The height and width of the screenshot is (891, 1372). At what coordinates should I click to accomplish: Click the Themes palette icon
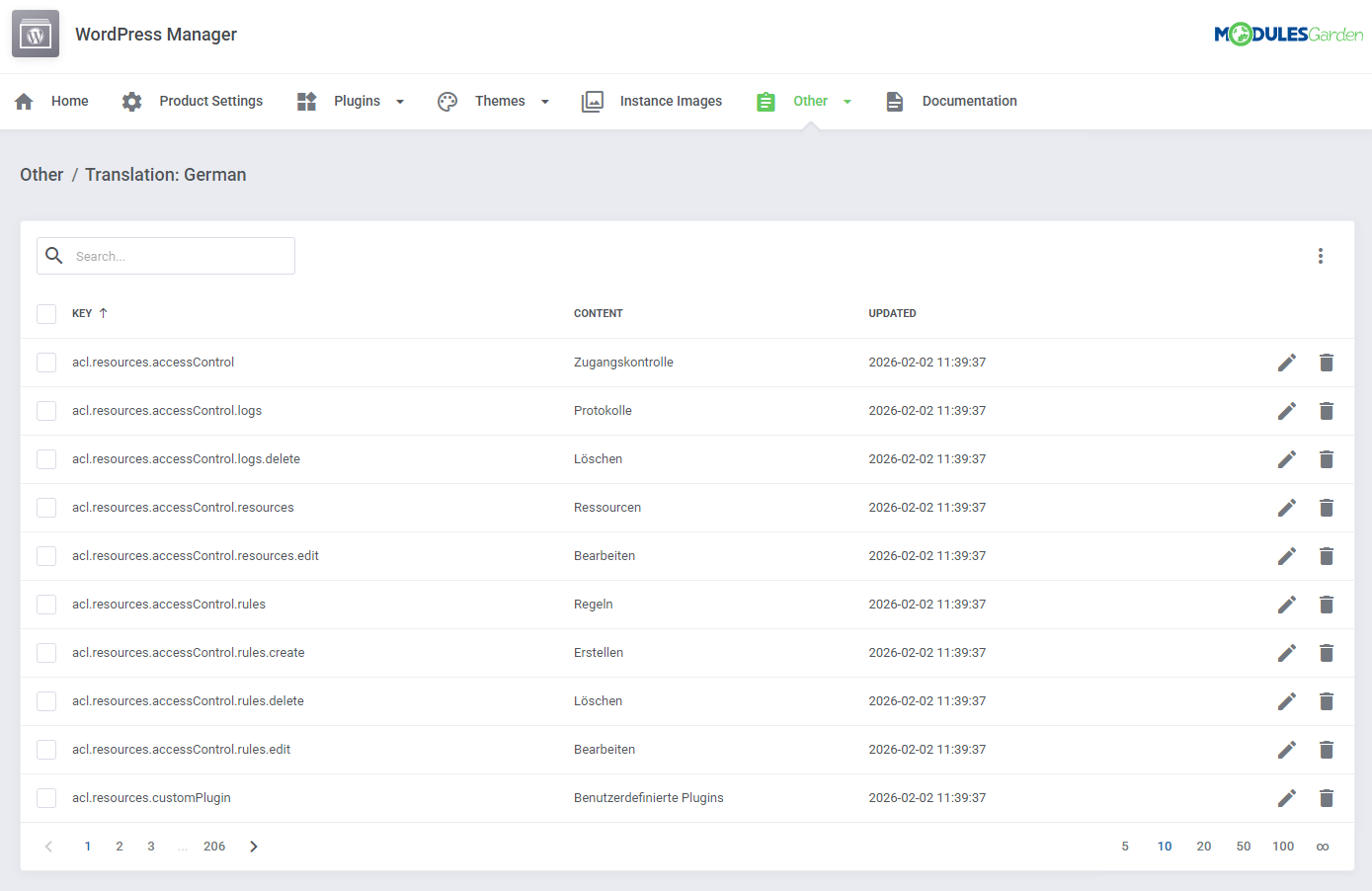pos(447,100)
